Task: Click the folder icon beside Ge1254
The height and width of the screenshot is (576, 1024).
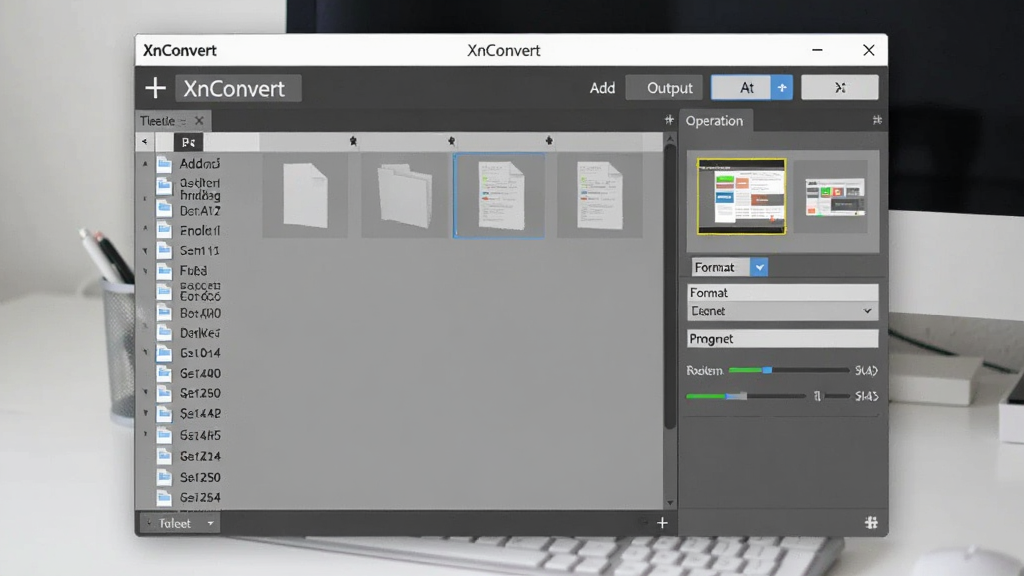Action: (x=164, y=498)
